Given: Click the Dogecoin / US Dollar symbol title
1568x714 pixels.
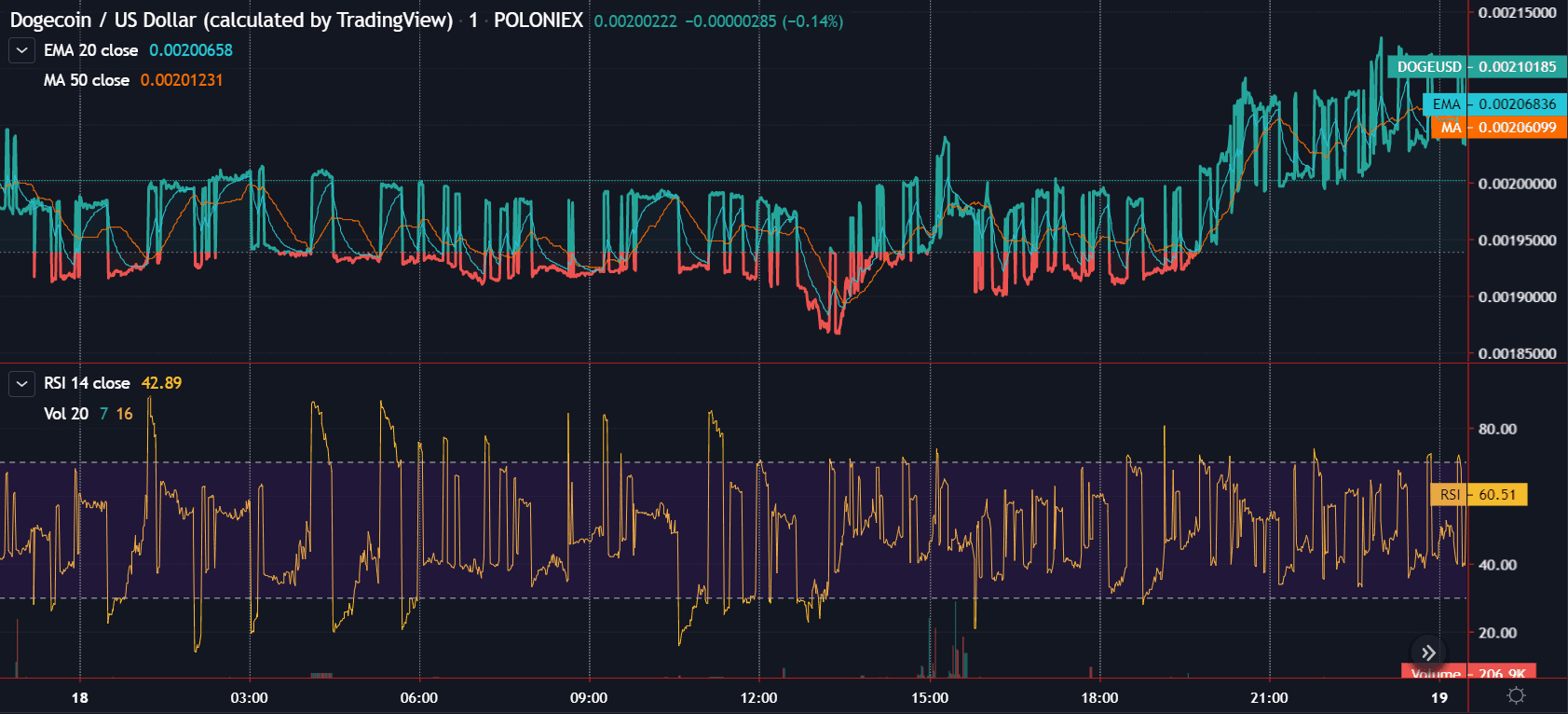Looking at the screenshot, I should (231, 21).
